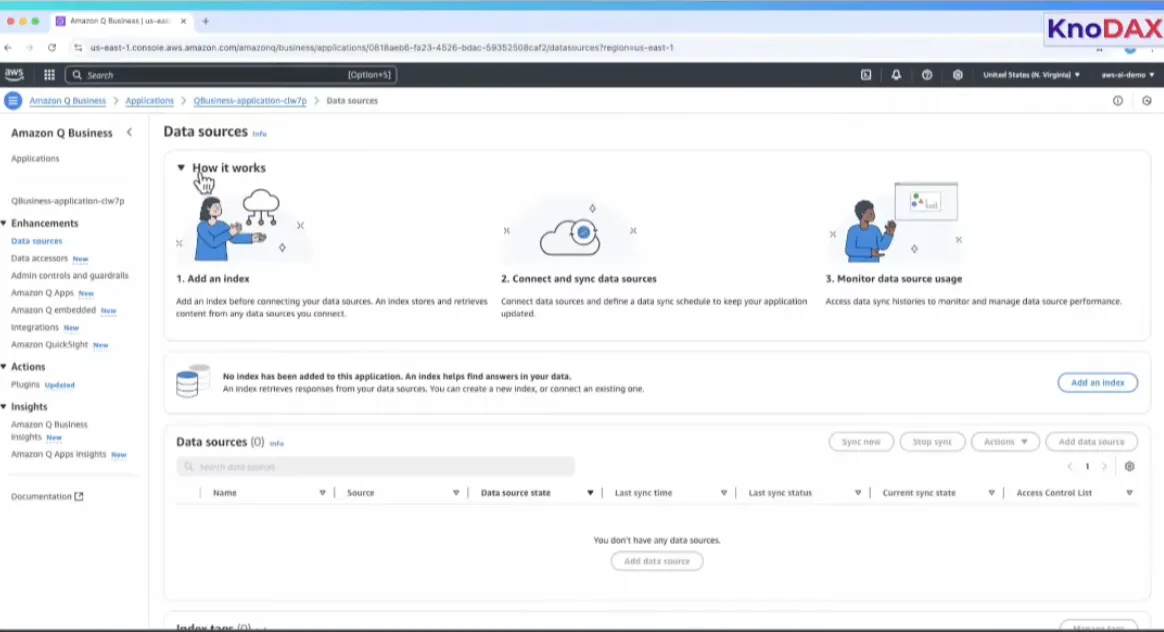This screenshot has width=1164, height=632.
Task: Open the console settings gear
Action: point(958,75)
